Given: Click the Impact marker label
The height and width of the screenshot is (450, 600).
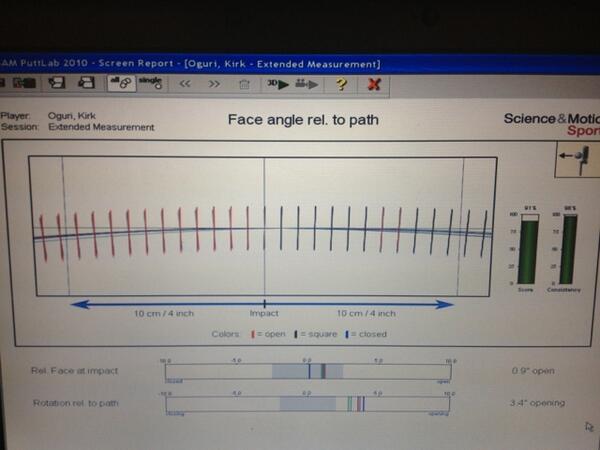Looking at the screenshot, I should coord(264,313).
